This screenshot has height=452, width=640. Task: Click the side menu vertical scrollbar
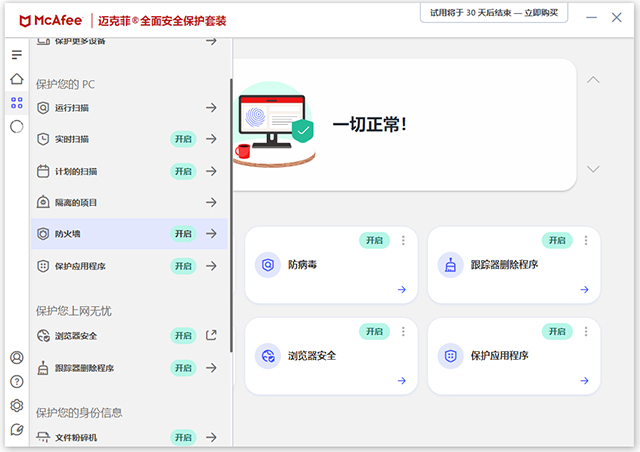pyautogui.click(x=230, y=220)
